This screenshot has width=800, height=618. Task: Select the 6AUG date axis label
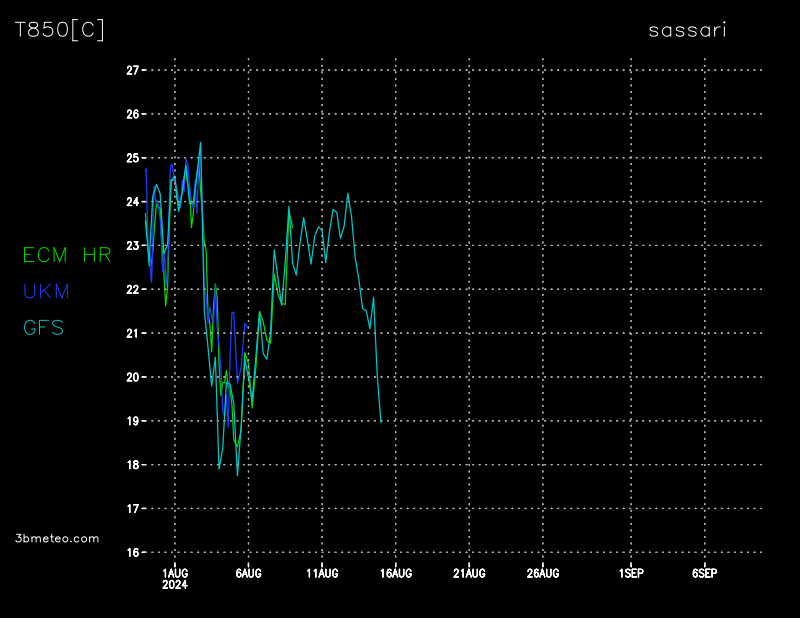click(248, 573)
